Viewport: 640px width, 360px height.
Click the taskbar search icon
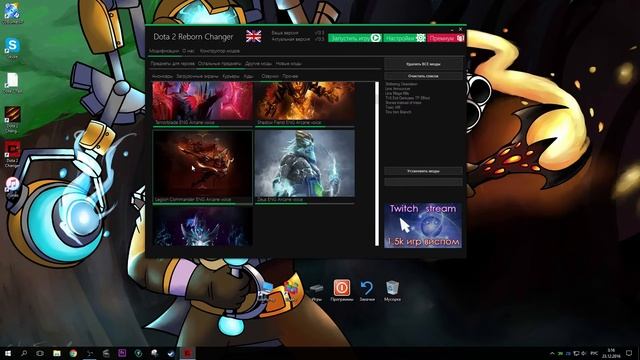pos(24,353)
